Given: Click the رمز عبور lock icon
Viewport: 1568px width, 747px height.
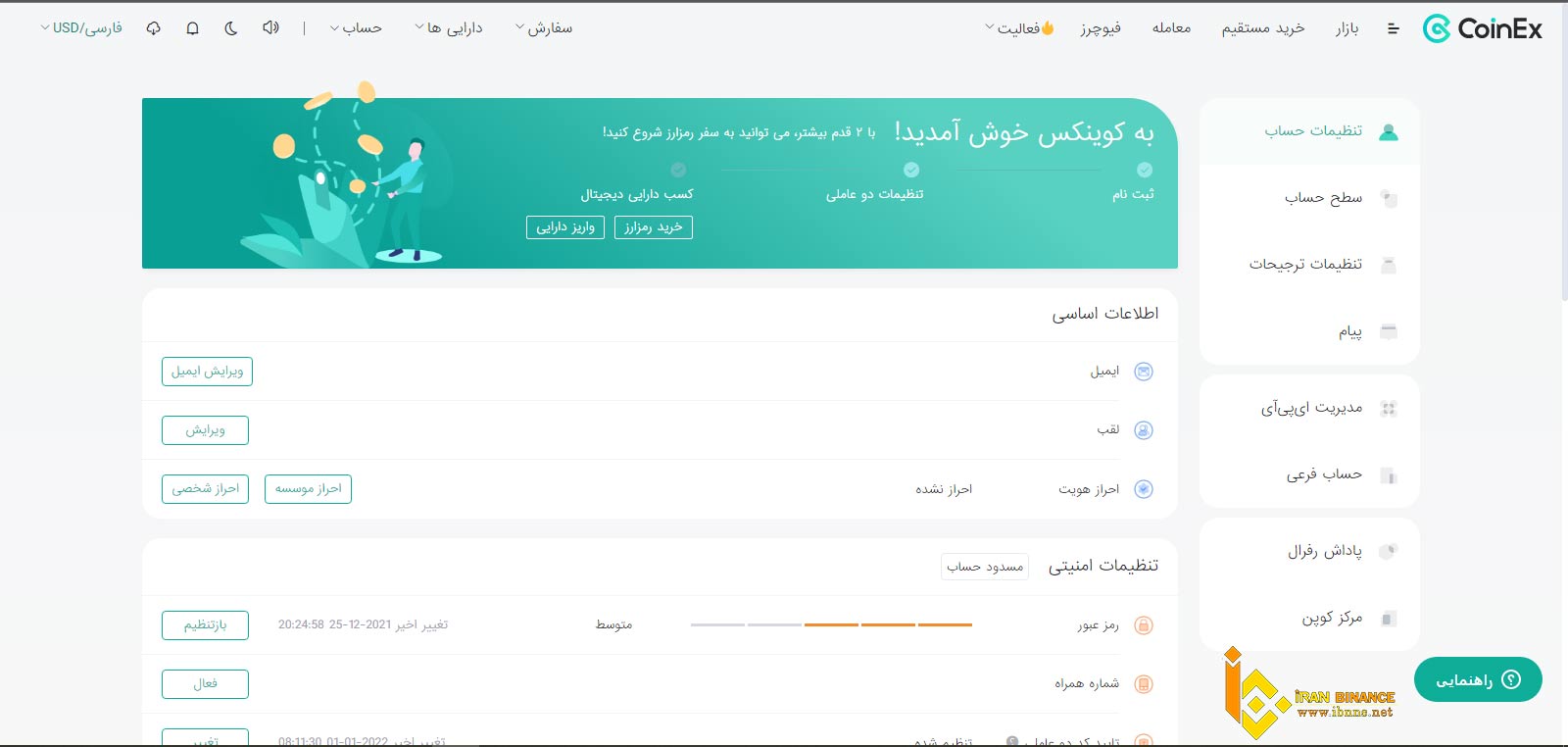Looking at the screenshot, I should [x=1144, y=625].
